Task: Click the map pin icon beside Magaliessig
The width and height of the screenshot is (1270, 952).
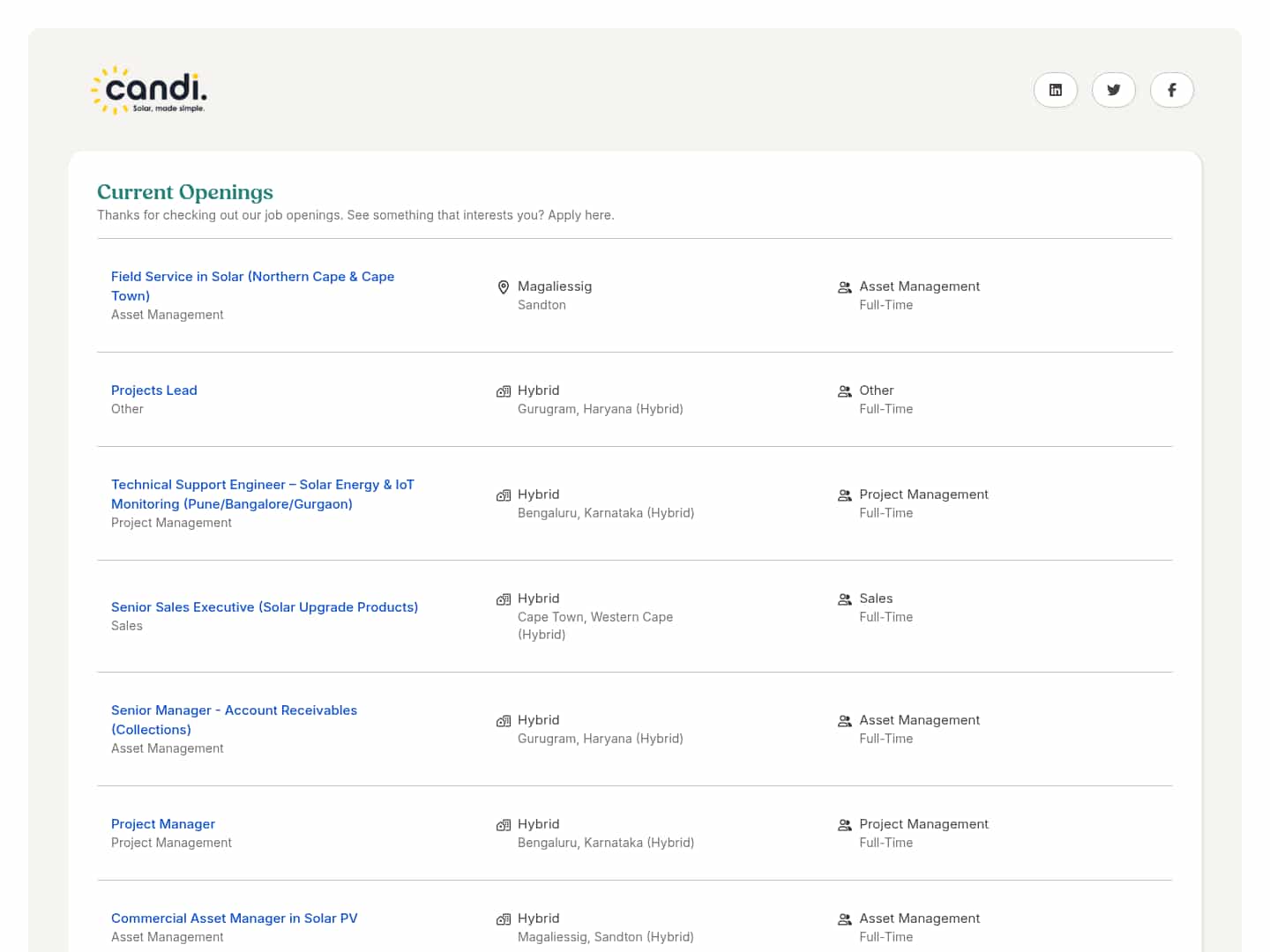Action: coord(504,287)
